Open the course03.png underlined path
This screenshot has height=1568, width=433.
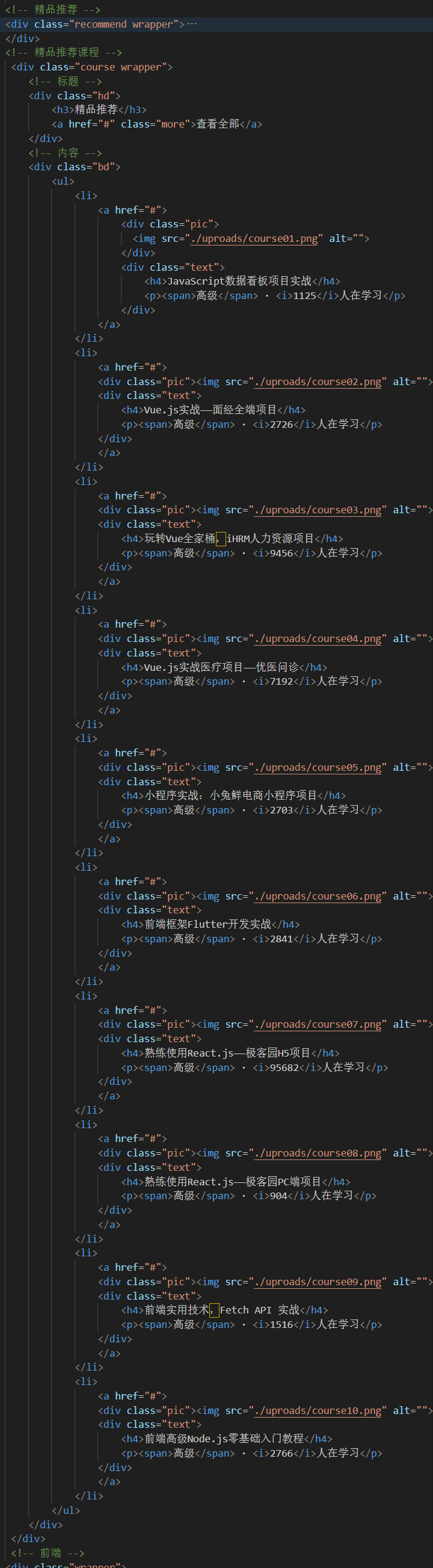pos(318,510)
